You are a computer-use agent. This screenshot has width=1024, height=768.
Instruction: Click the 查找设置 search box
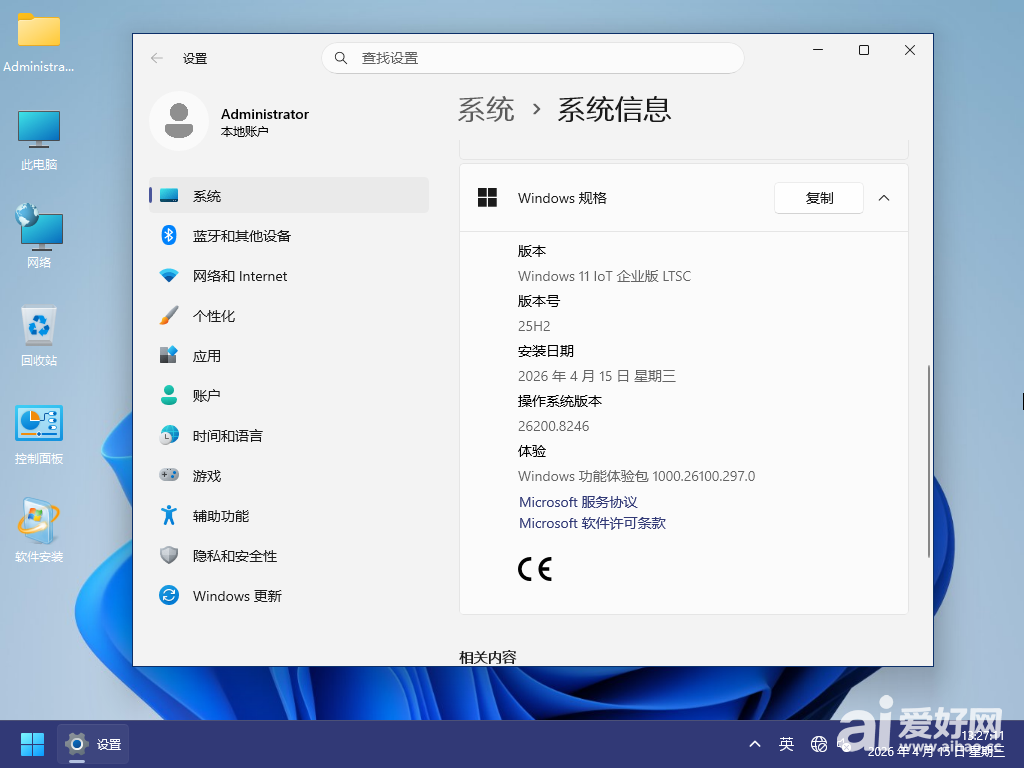coord(532,58)
